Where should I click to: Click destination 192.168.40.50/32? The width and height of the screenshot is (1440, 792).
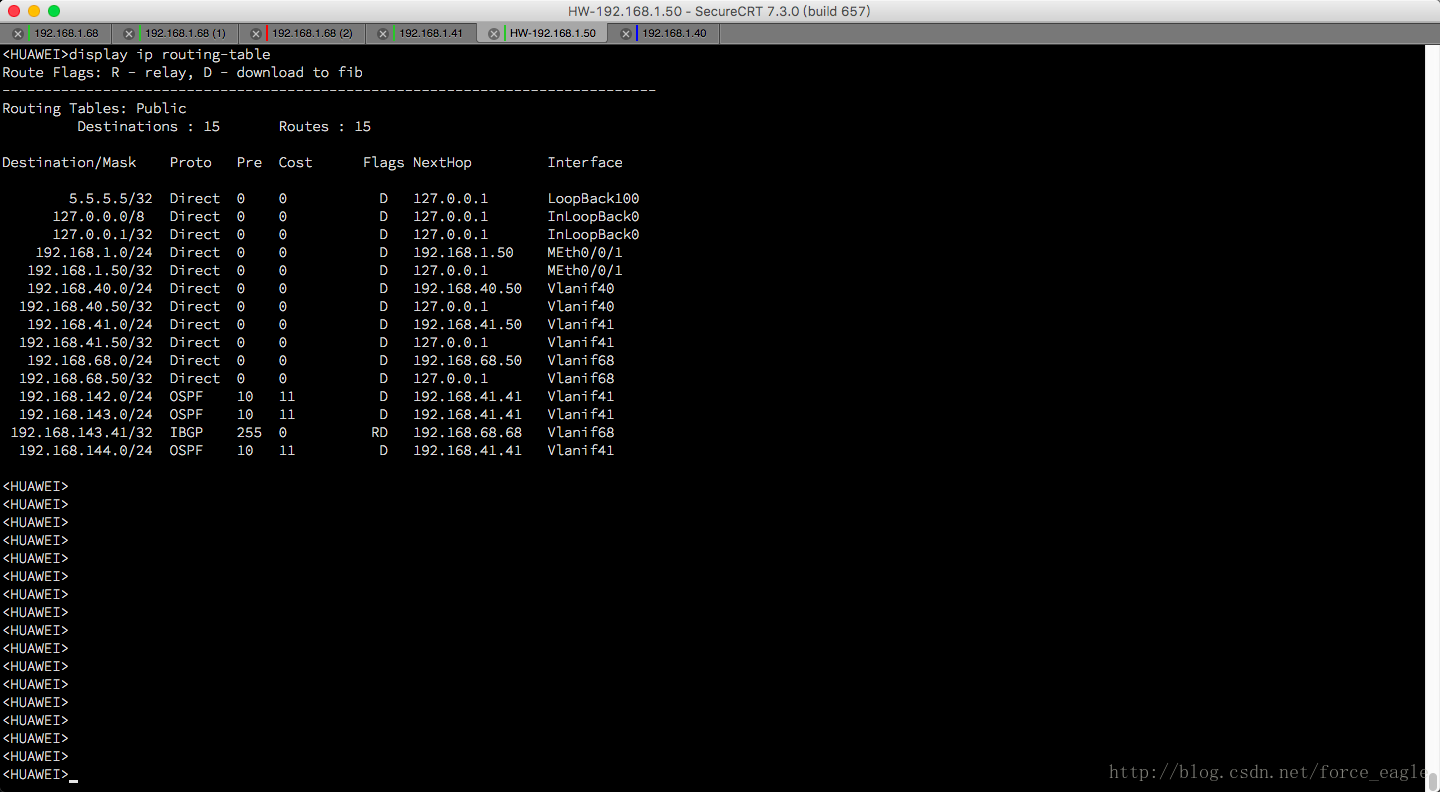click(86, 306)
